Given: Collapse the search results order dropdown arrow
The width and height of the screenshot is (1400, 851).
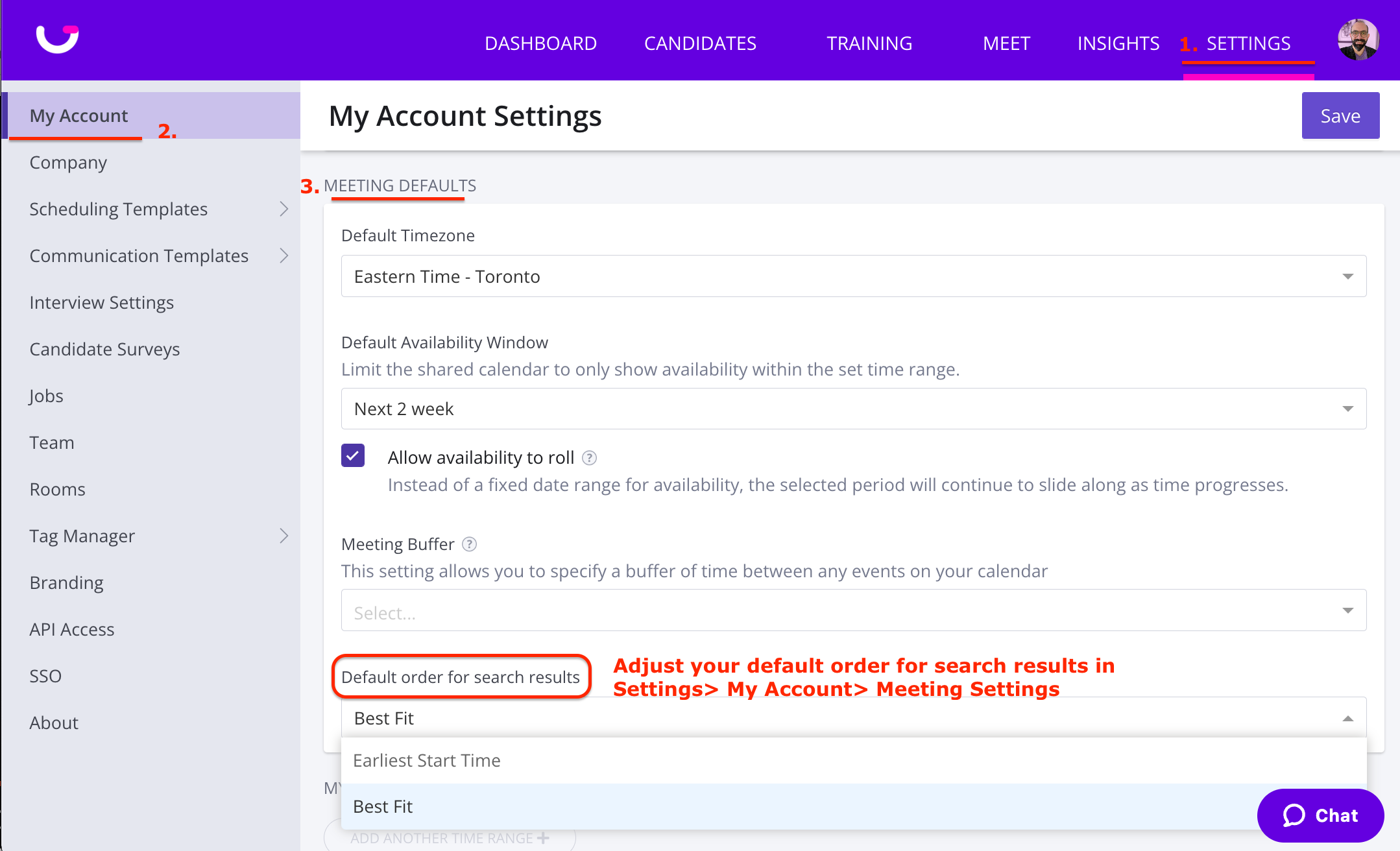Looking at the screenshot, I should tap(1347, 718).
